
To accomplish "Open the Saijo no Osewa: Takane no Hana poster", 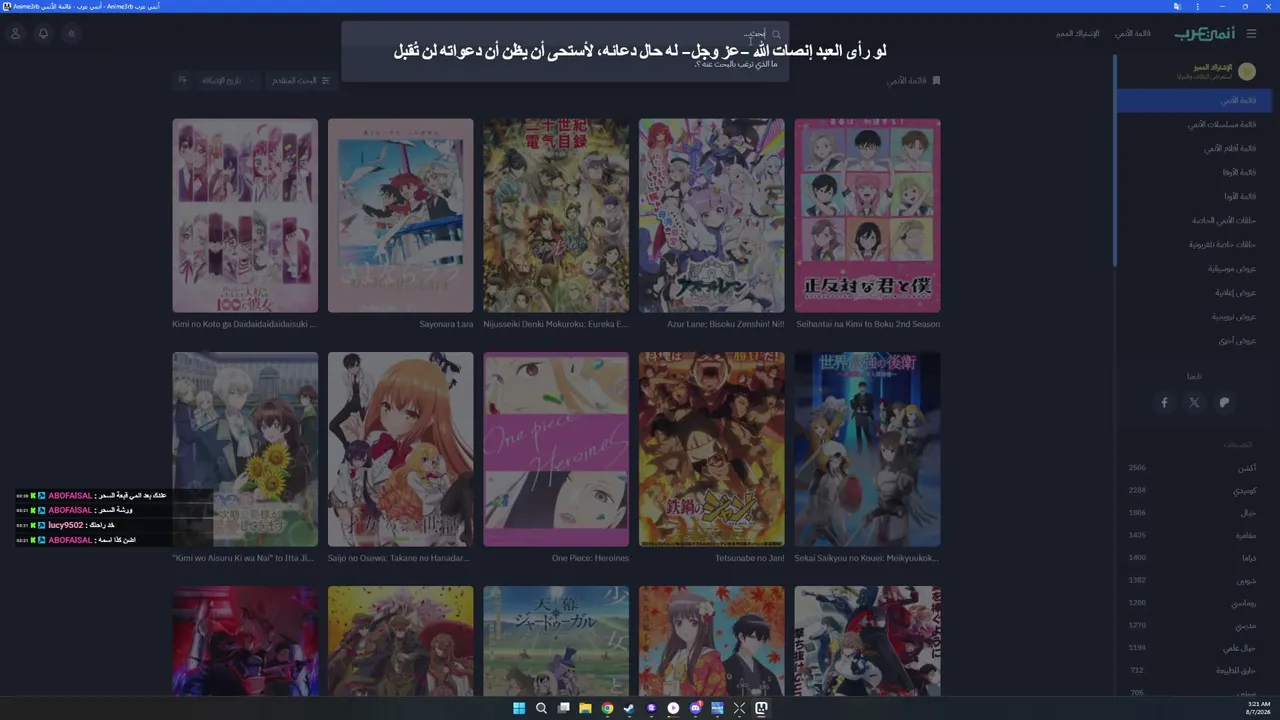I will (400, 449).
